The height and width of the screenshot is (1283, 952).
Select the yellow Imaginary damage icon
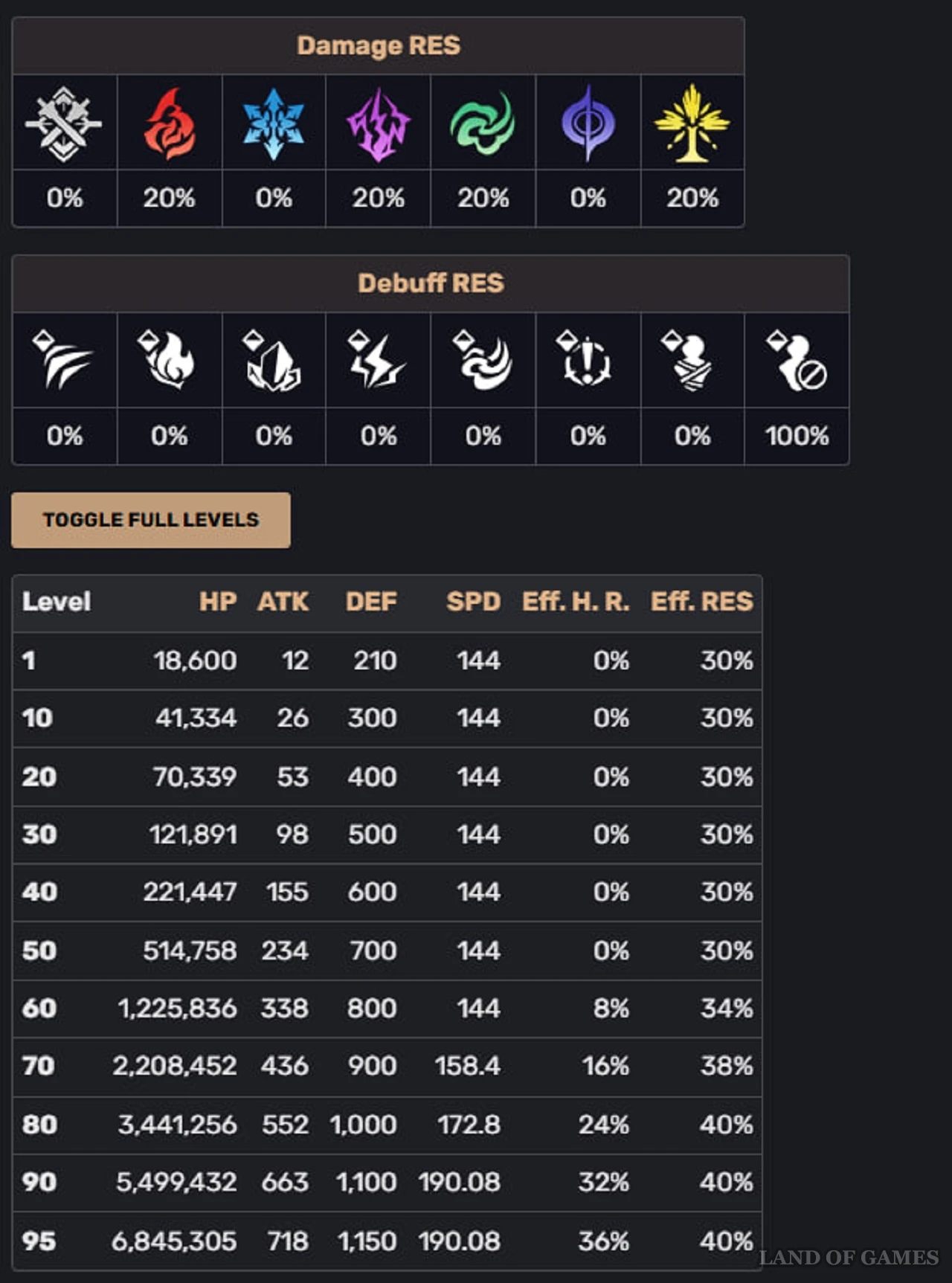692,123
